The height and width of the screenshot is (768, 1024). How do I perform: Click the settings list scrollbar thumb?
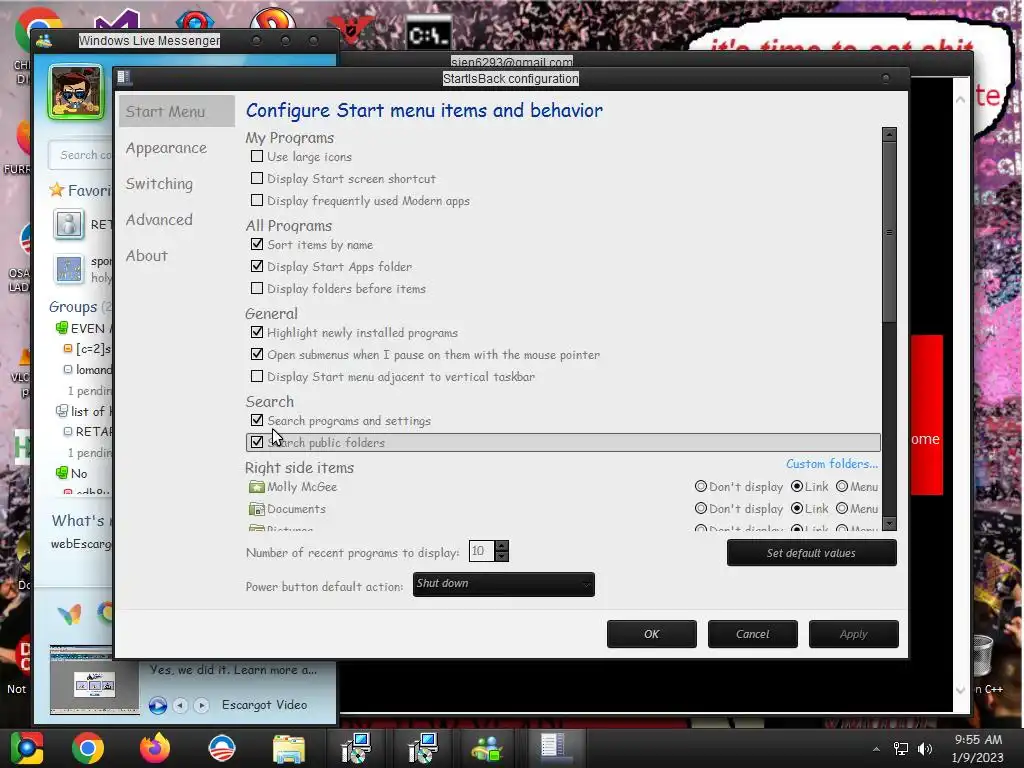point(889,232)
